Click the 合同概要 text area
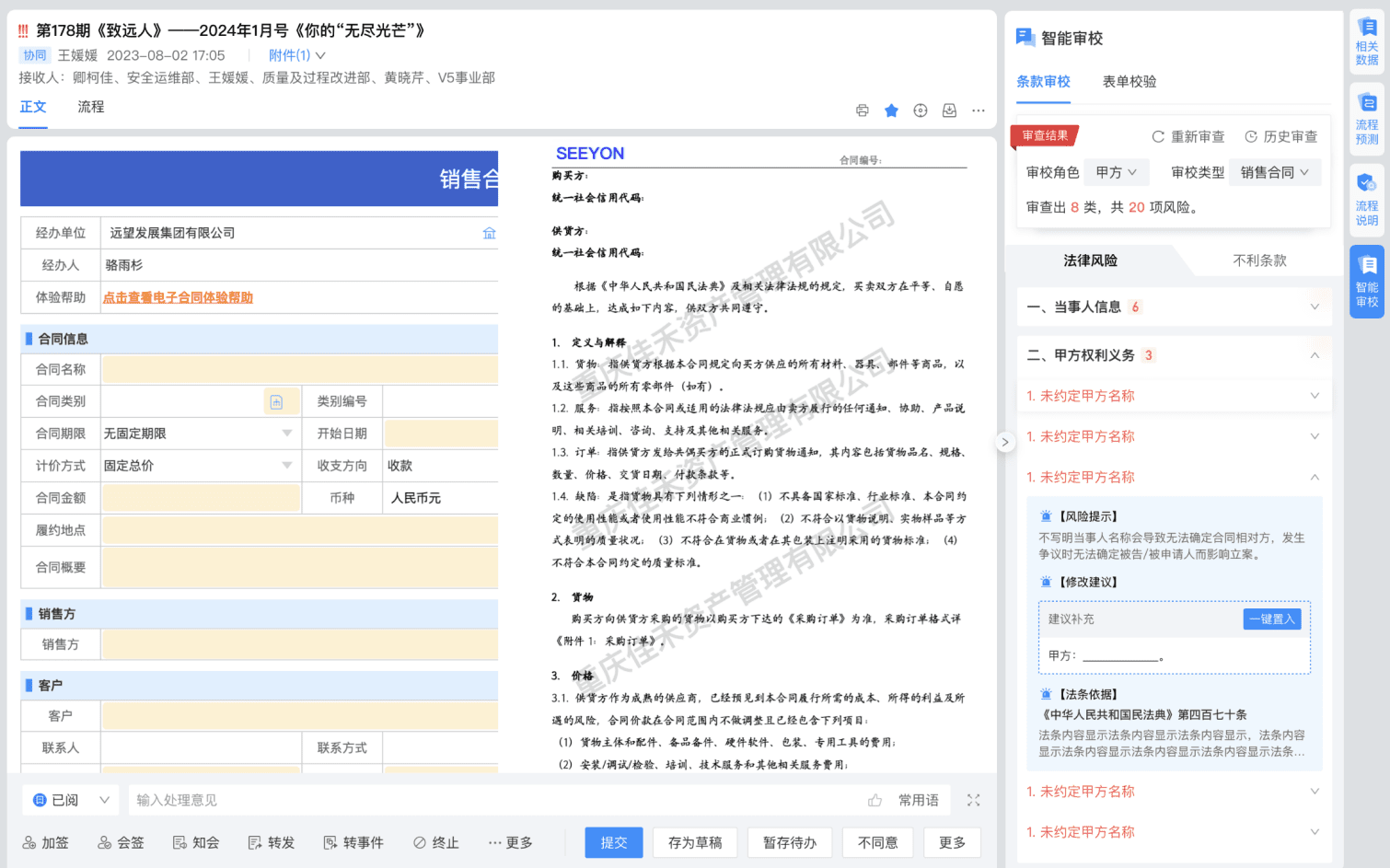 tap(300, 567)
